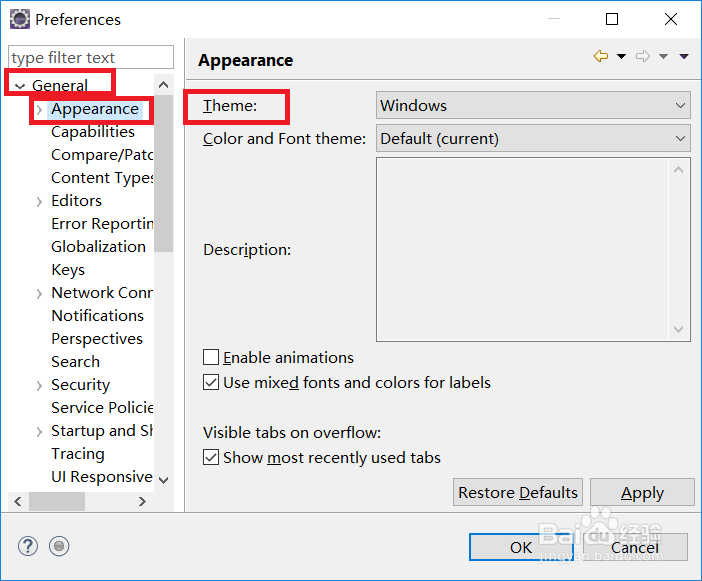Click the Apply button

642,492
